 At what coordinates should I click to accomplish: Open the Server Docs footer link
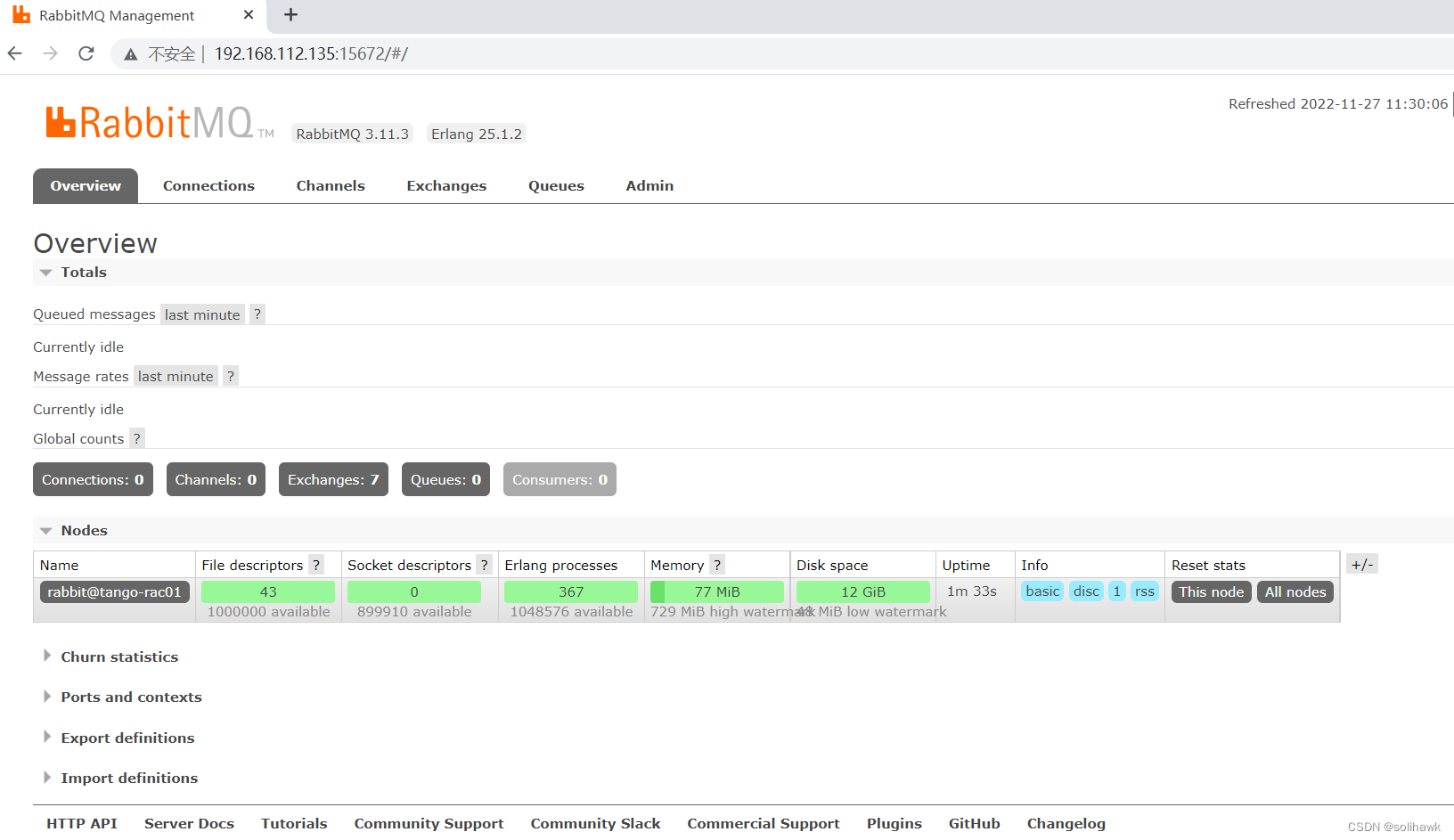pyautogui.click(x=189, y=823)
